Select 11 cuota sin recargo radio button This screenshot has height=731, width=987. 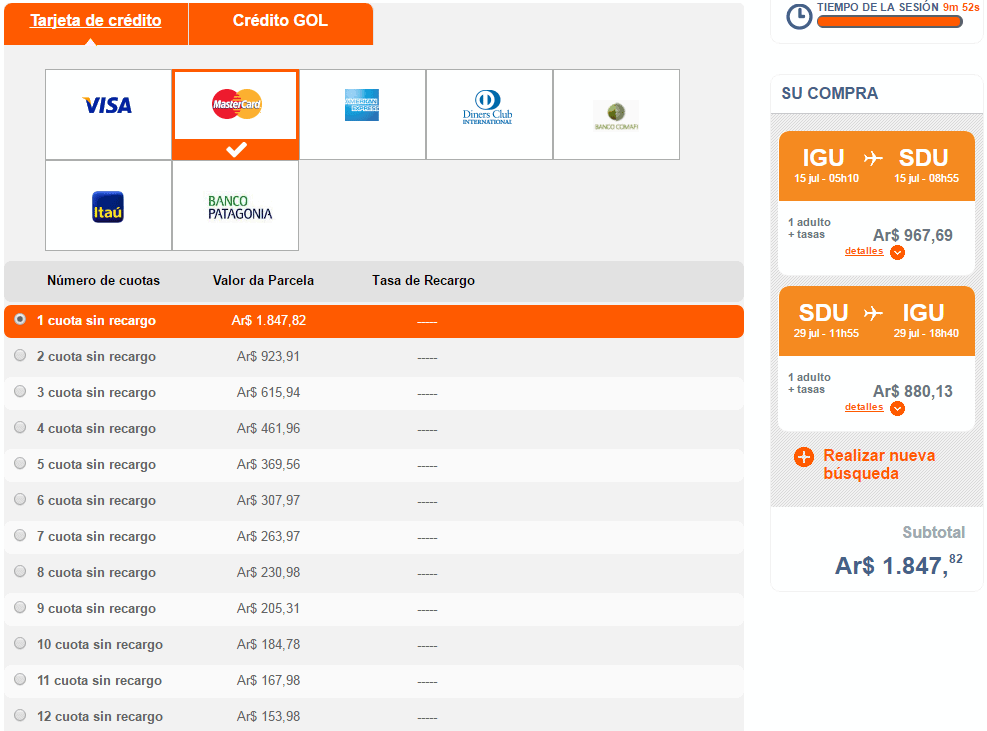coord(20,679)
